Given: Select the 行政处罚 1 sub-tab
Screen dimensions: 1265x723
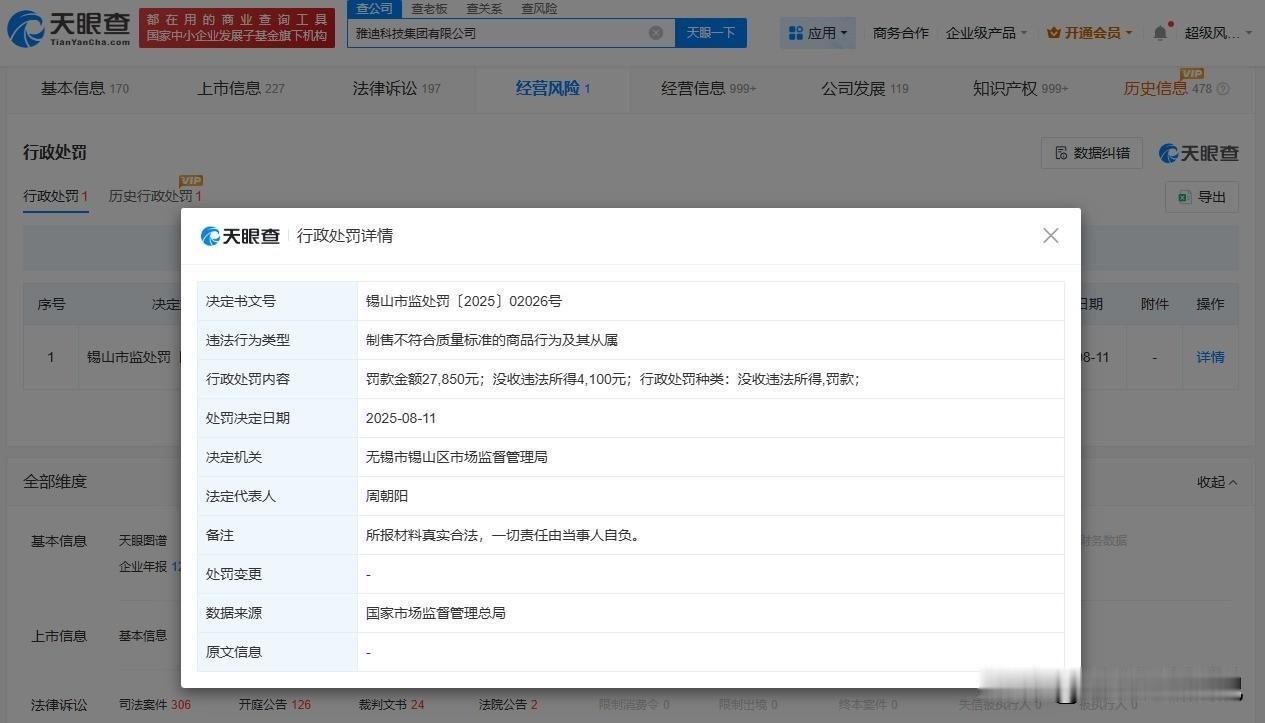Looking at the screenshot, I should (56, 196).
